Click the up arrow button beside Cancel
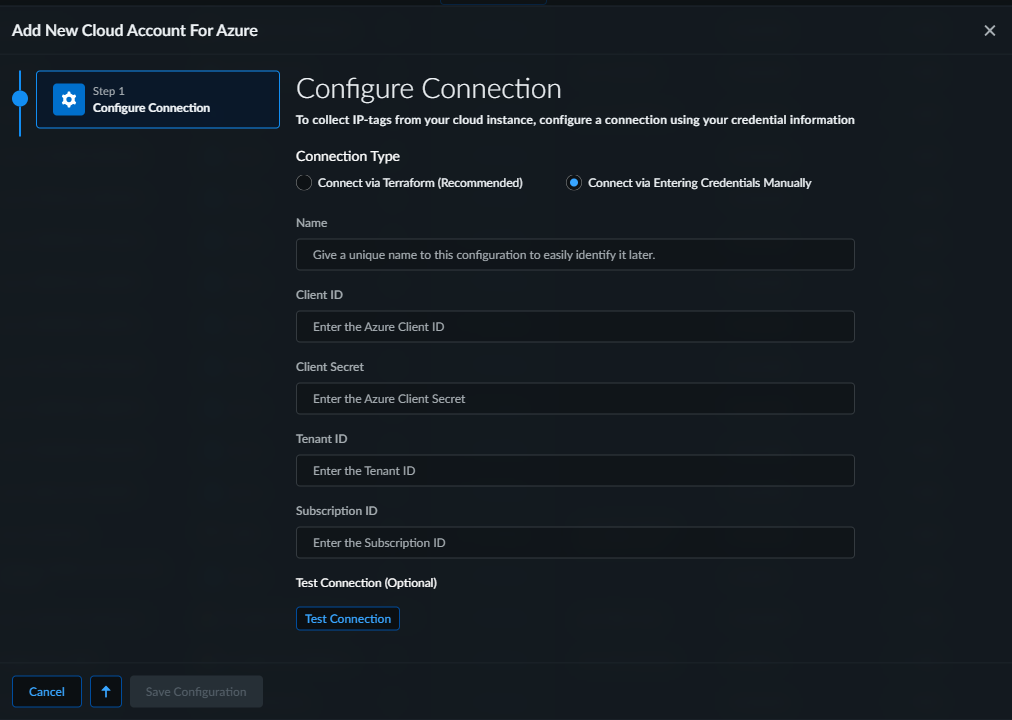The height and width of the screenshot is (720, 1012). point(106,692)
